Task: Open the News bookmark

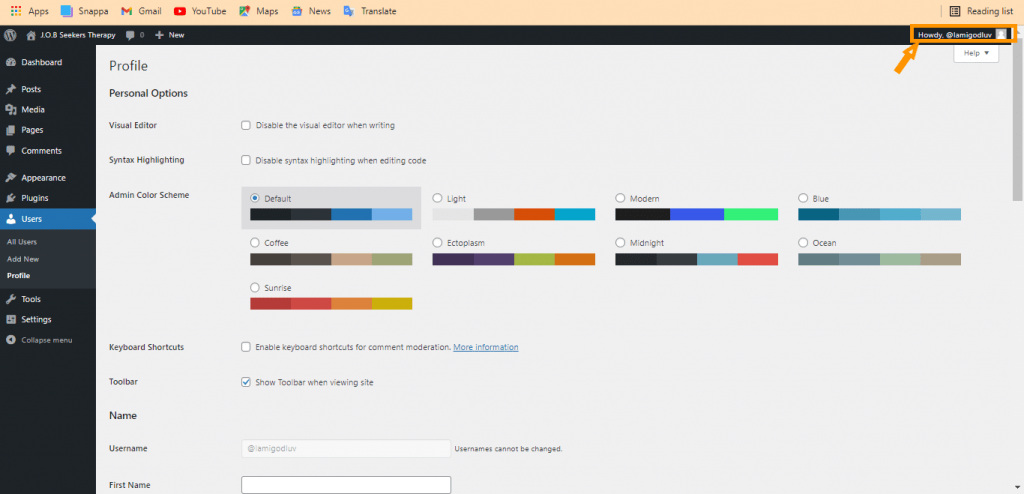Action: click(311, 11)
